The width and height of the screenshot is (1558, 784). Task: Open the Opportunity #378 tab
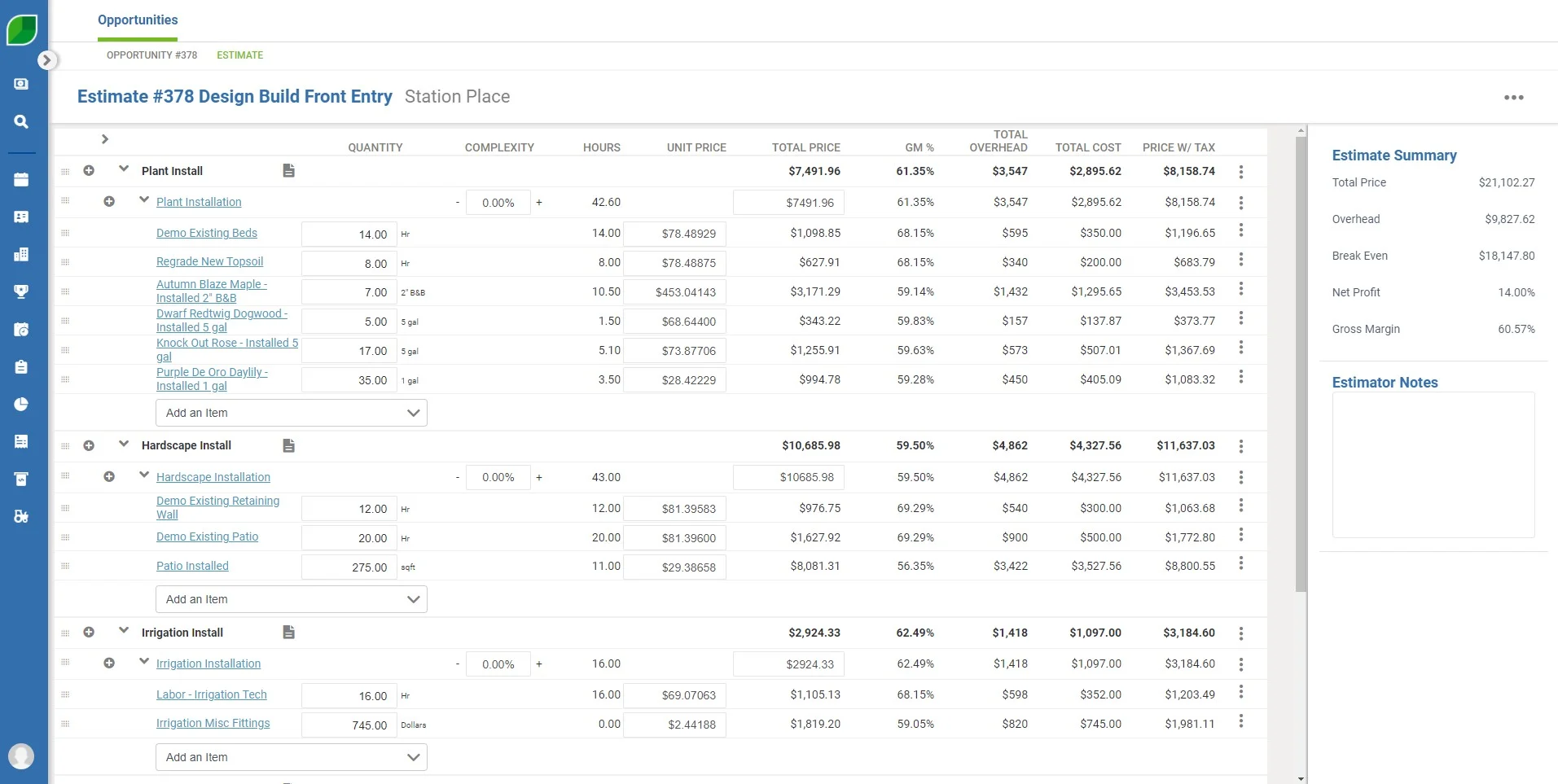coord(151,55)
